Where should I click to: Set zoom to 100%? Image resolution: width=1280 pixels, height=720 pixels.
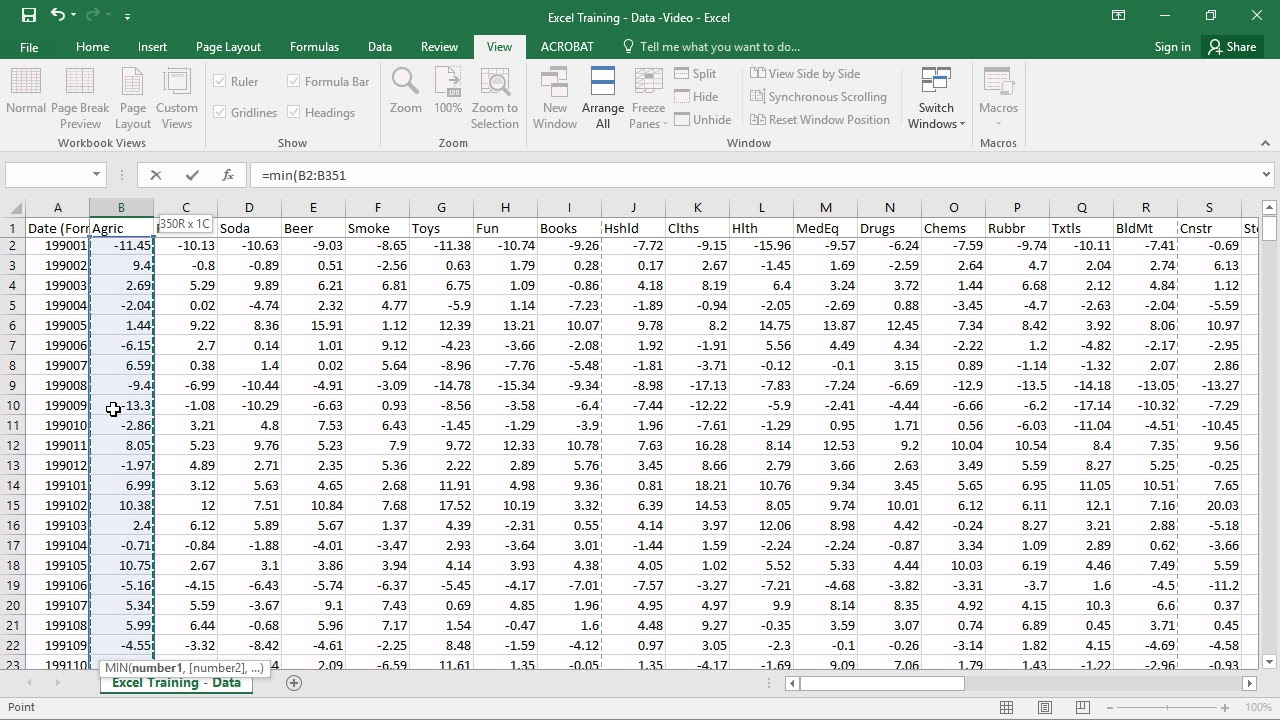(448, 91)
